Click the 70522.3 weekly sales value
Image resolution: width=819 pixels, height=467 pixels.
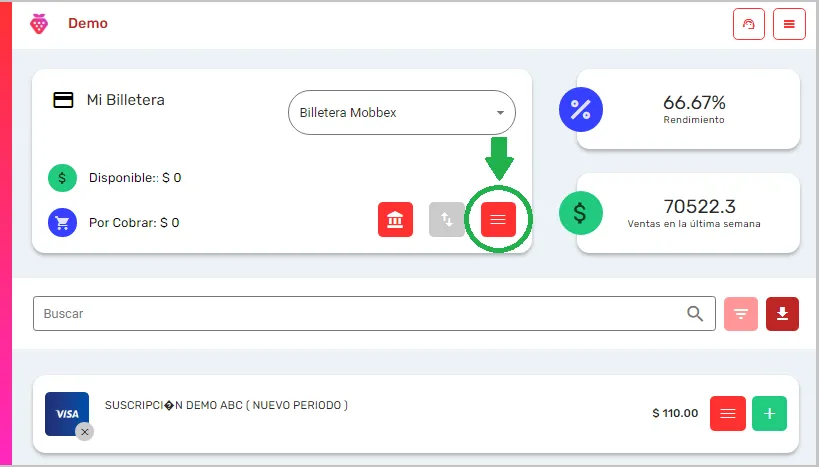point(699,206)
